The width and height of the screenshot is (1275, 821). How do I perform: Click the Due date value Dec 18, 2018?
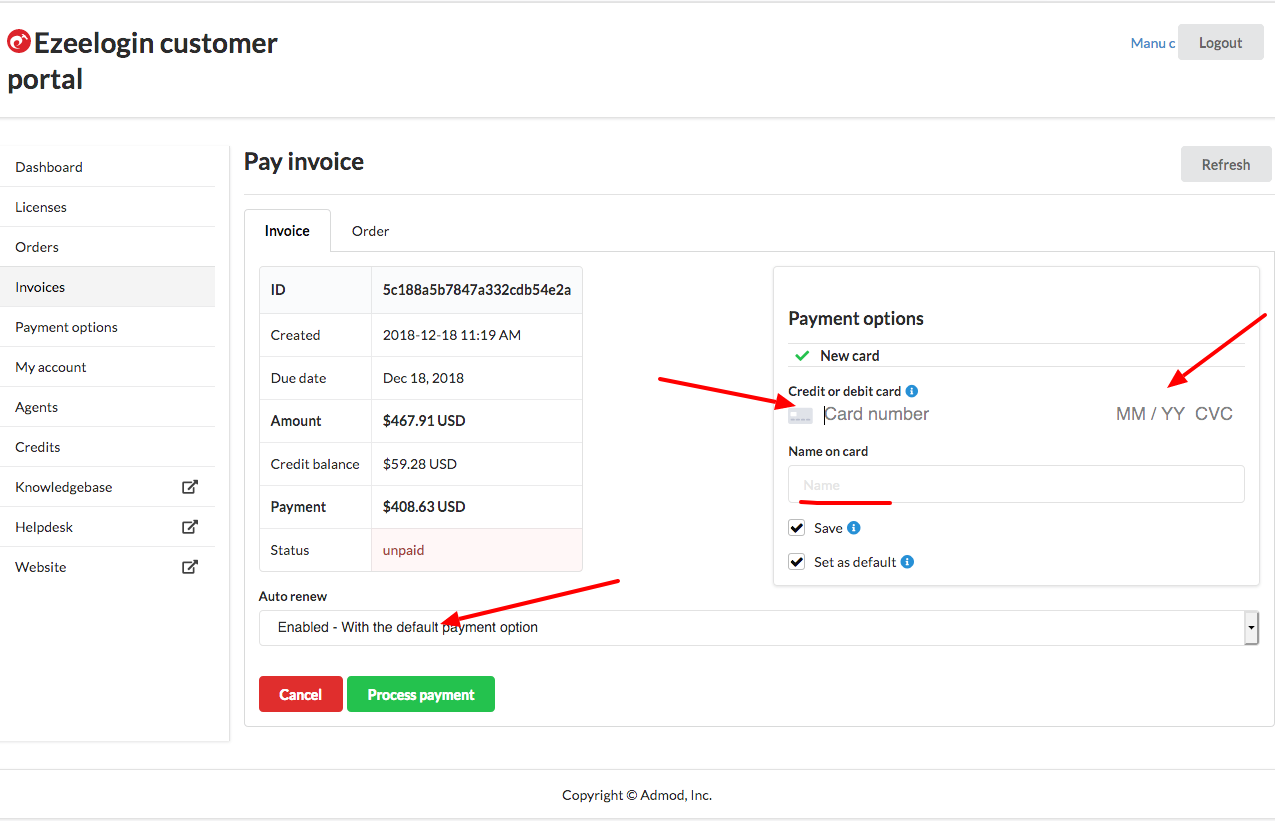tap(423, 378)
